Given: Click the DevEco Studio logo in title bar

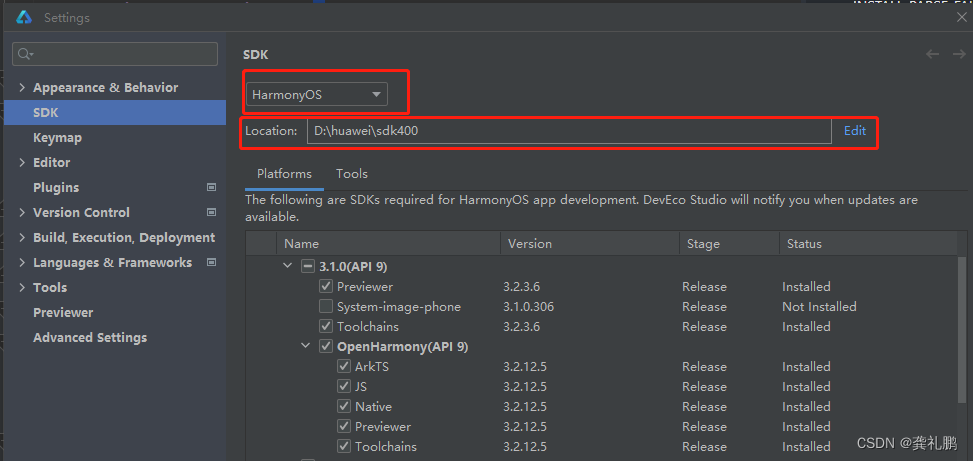Looking at the screenshot, I should tap(24, 17).
